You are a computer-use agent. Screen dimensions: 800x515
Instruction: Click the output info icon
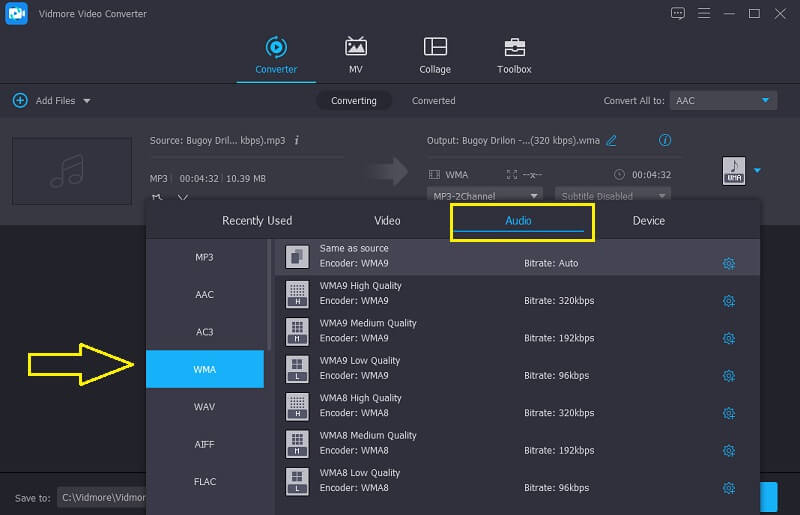pos(665,141)
